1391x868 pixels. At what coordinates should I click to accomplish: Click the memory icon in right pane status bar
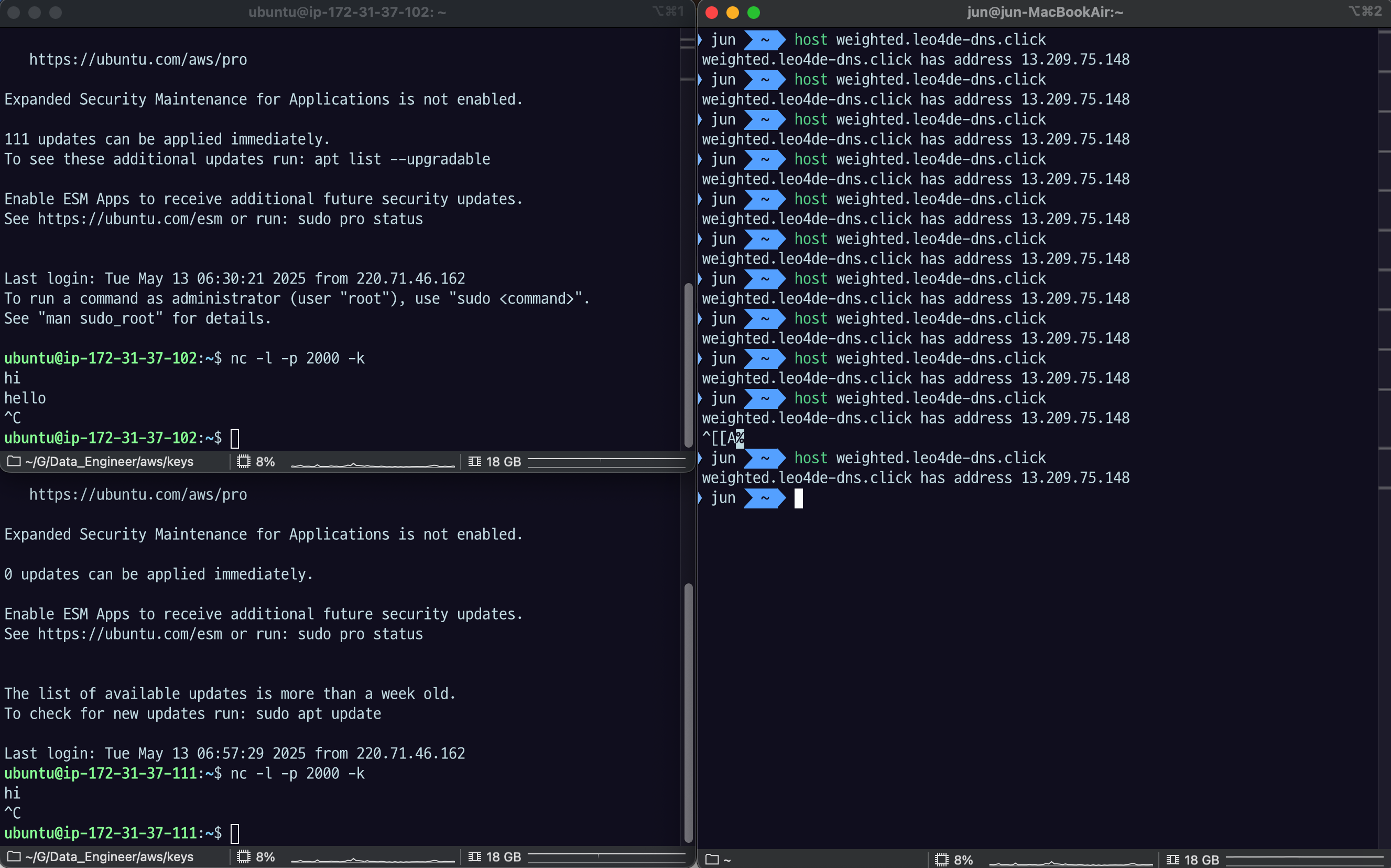pyautogui.click(x=1172, y=860)
